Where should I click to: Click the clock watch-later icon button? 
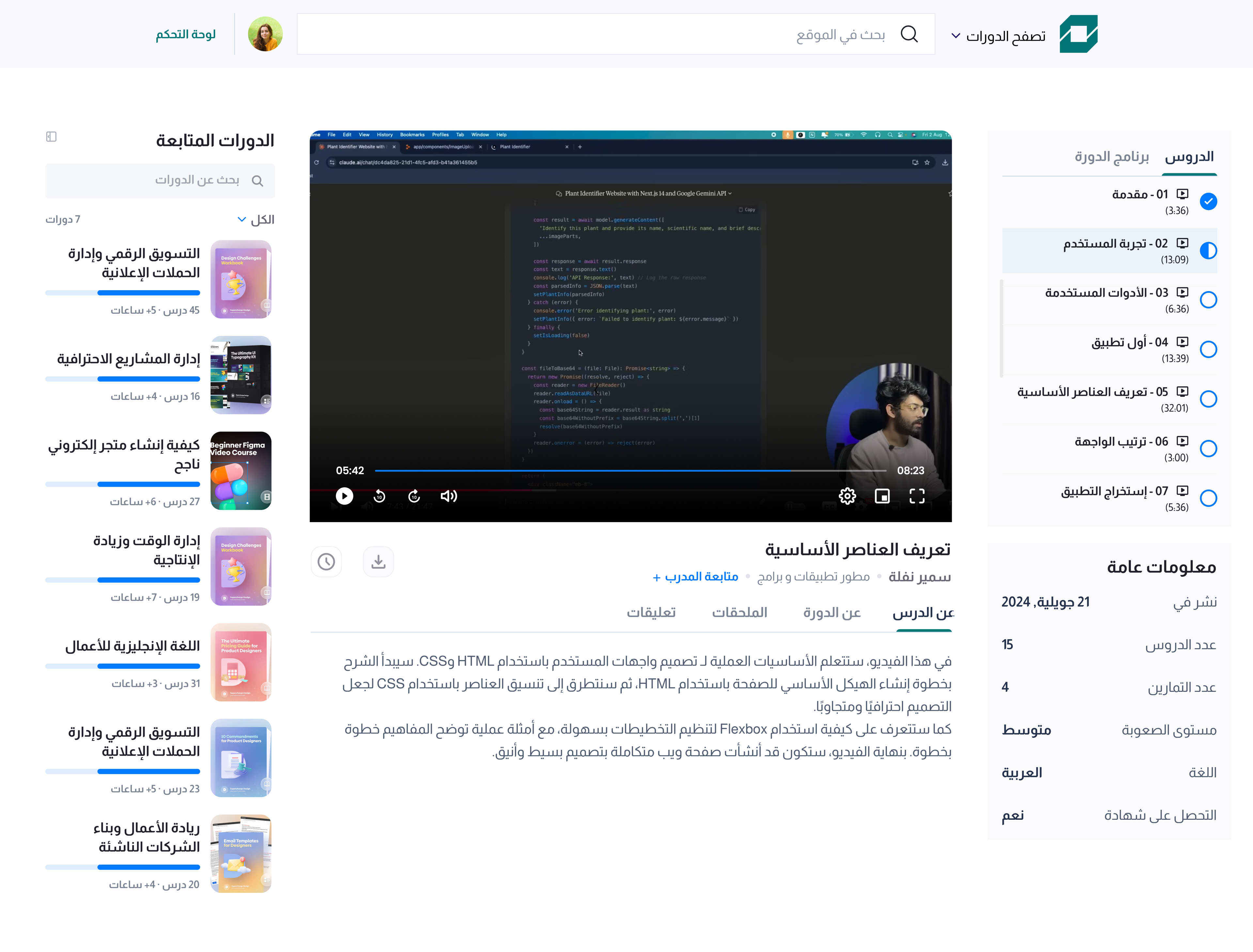(326, 562)
